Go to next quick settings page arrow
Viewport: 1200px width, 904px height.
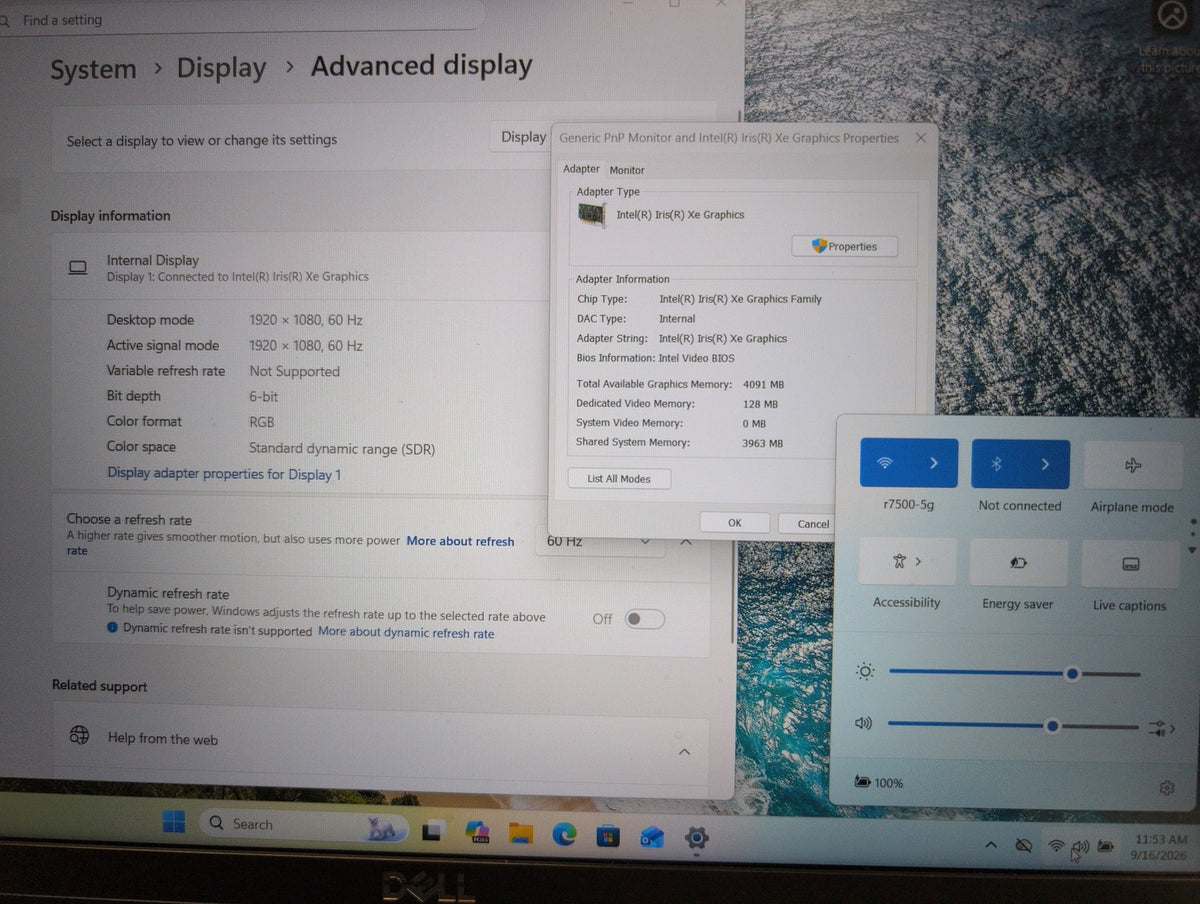point(1191,550)
